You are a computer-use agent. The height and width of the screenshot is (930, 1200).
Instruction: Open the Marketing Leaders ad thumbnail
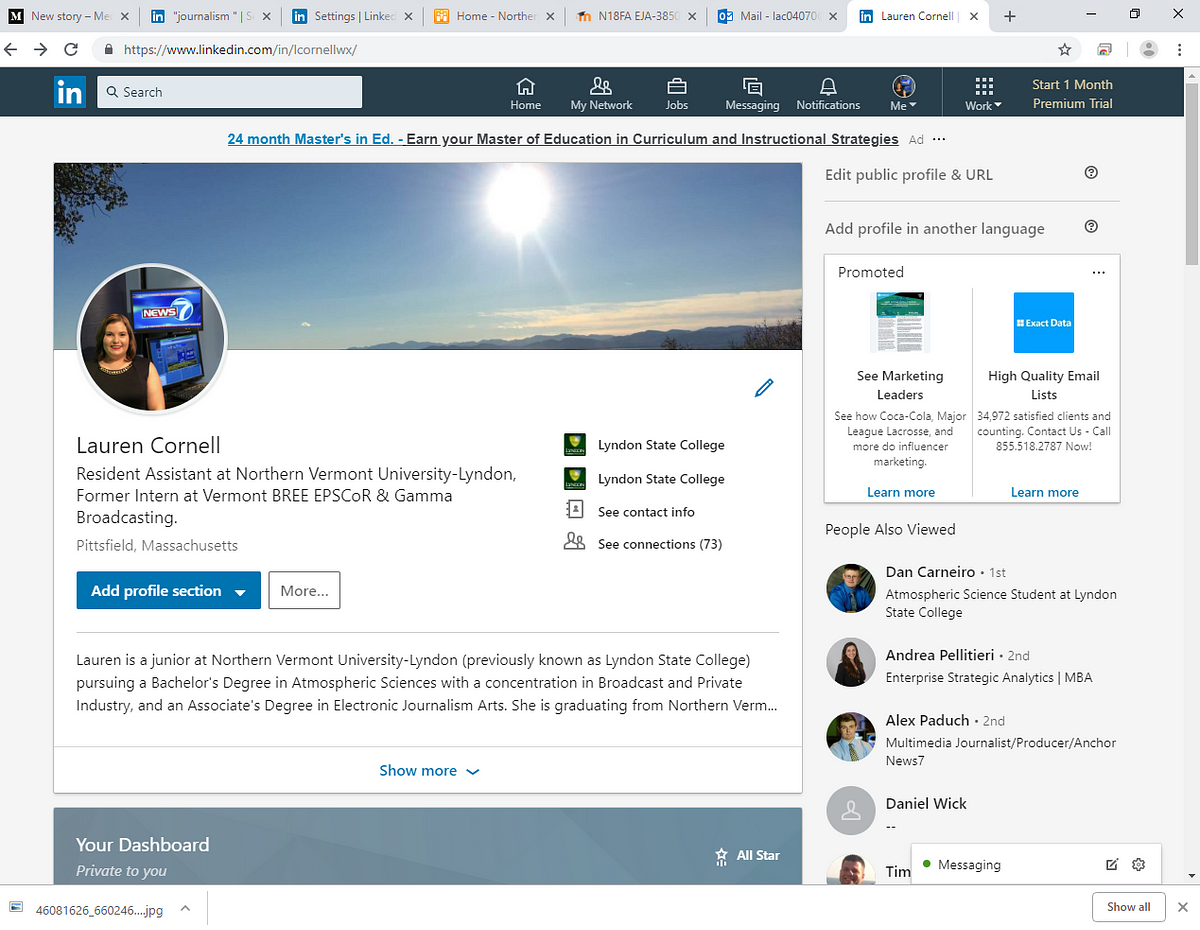900,322
